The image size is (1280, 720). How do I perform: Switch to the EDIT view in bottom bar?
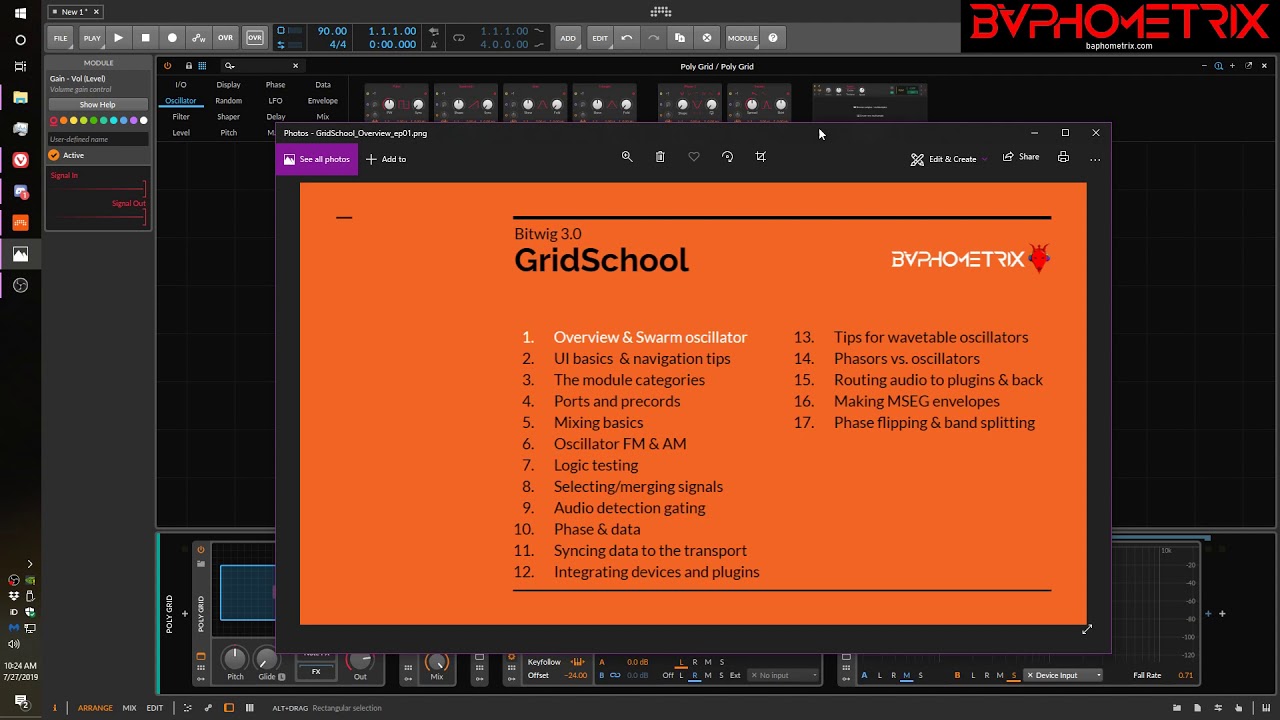click(x=155, y=708)
